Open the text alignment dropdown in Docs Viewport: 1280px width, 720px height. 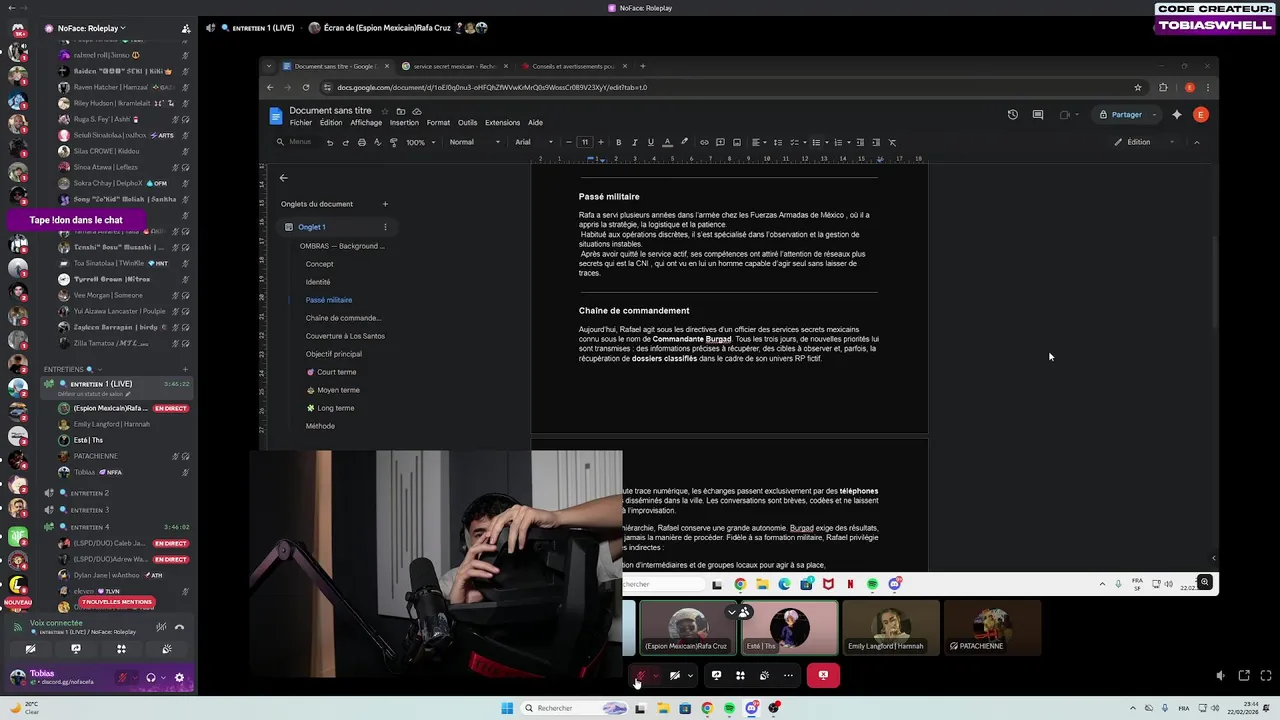[758, 142]
